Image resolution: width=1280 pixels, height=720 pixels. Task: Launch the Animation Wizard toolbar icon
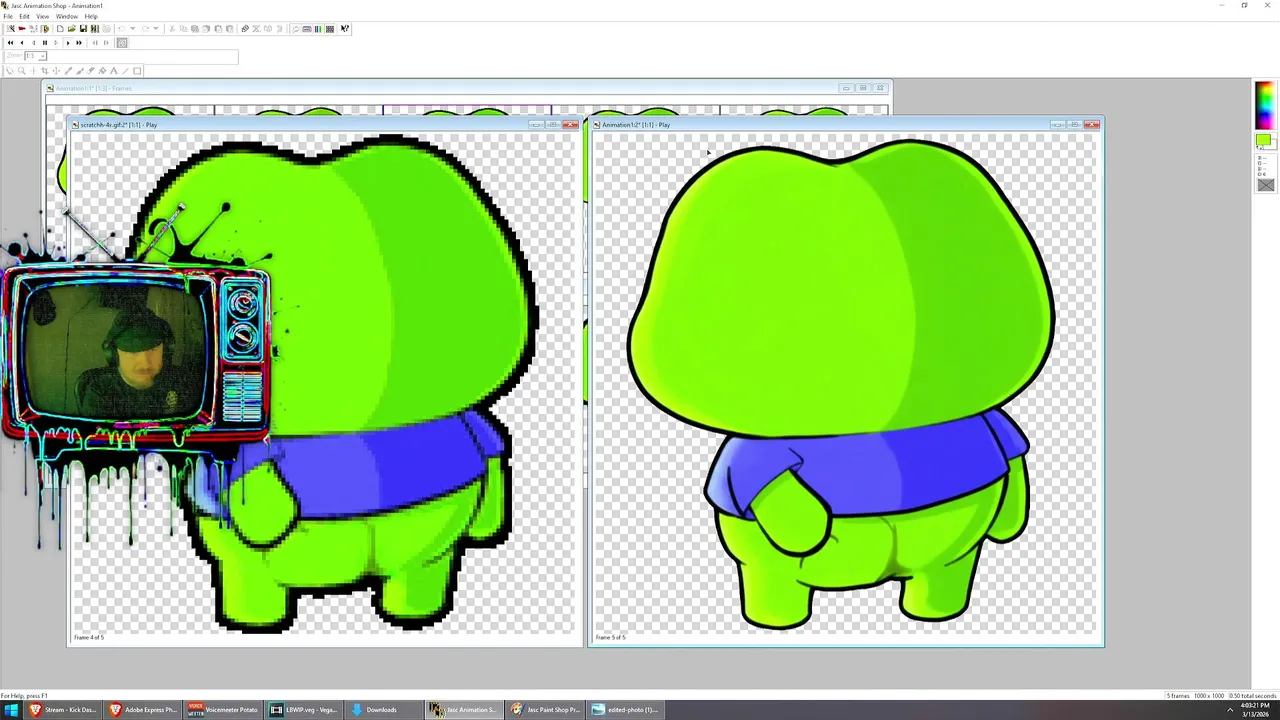click(x=11, y=29)
